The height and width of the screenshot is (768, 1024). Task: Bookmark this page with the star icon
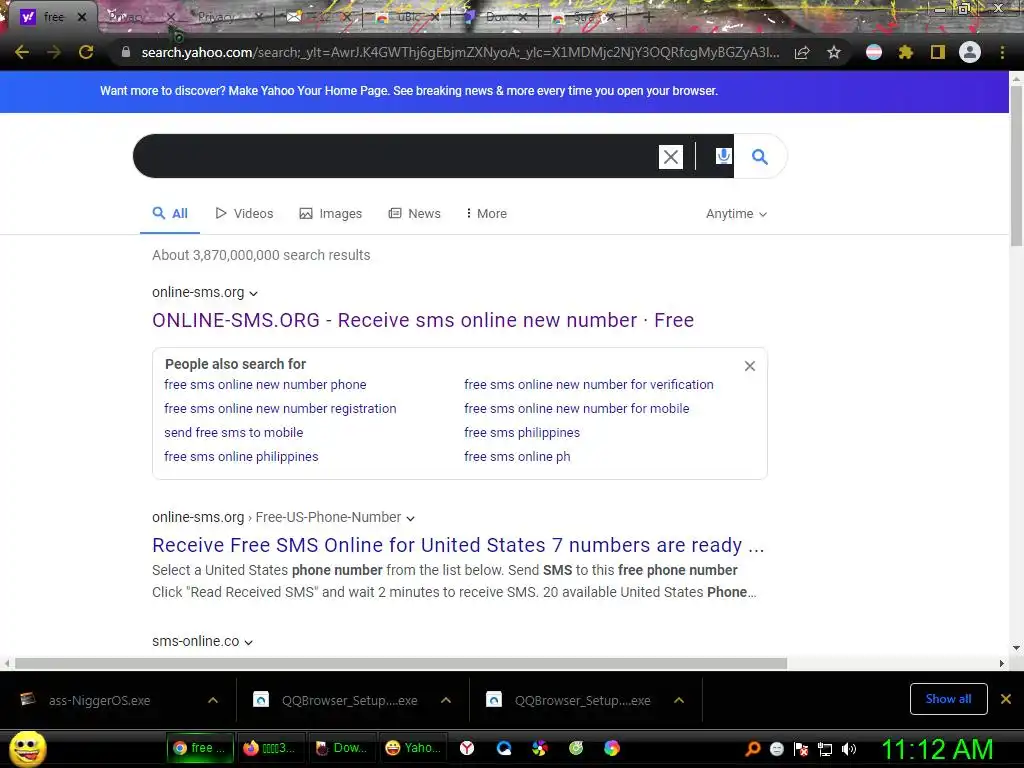[x=833, y=52]
